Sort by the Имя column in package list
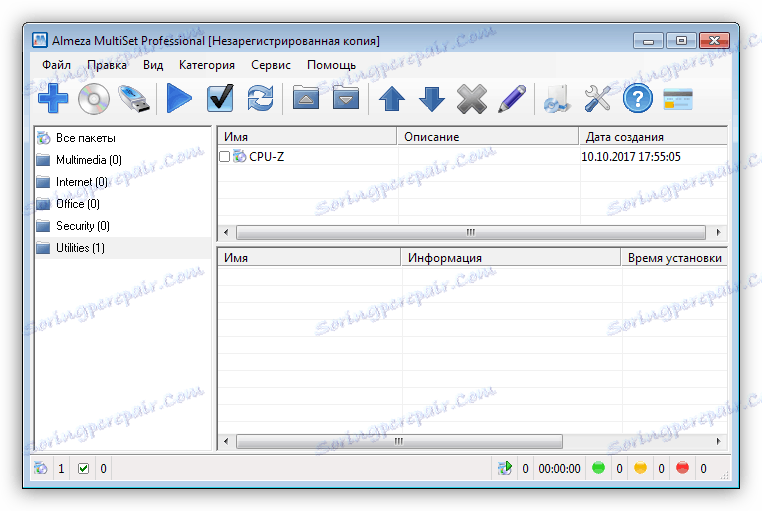Viewport: 762px width, 511px height. pyautogui.click(x=307, y=136)
